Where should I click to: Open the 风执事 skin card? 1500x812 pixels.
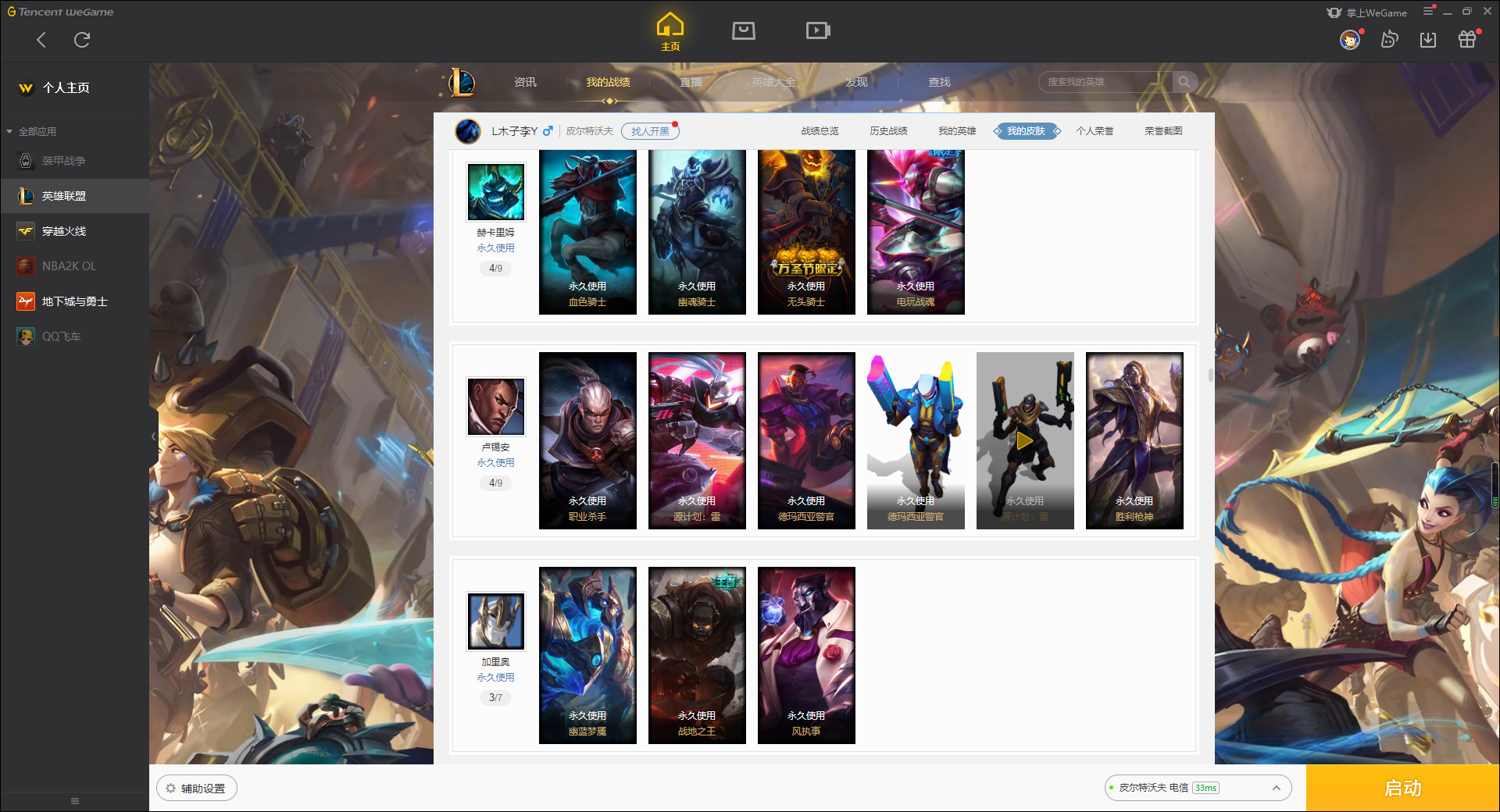(x=806, y=655)
